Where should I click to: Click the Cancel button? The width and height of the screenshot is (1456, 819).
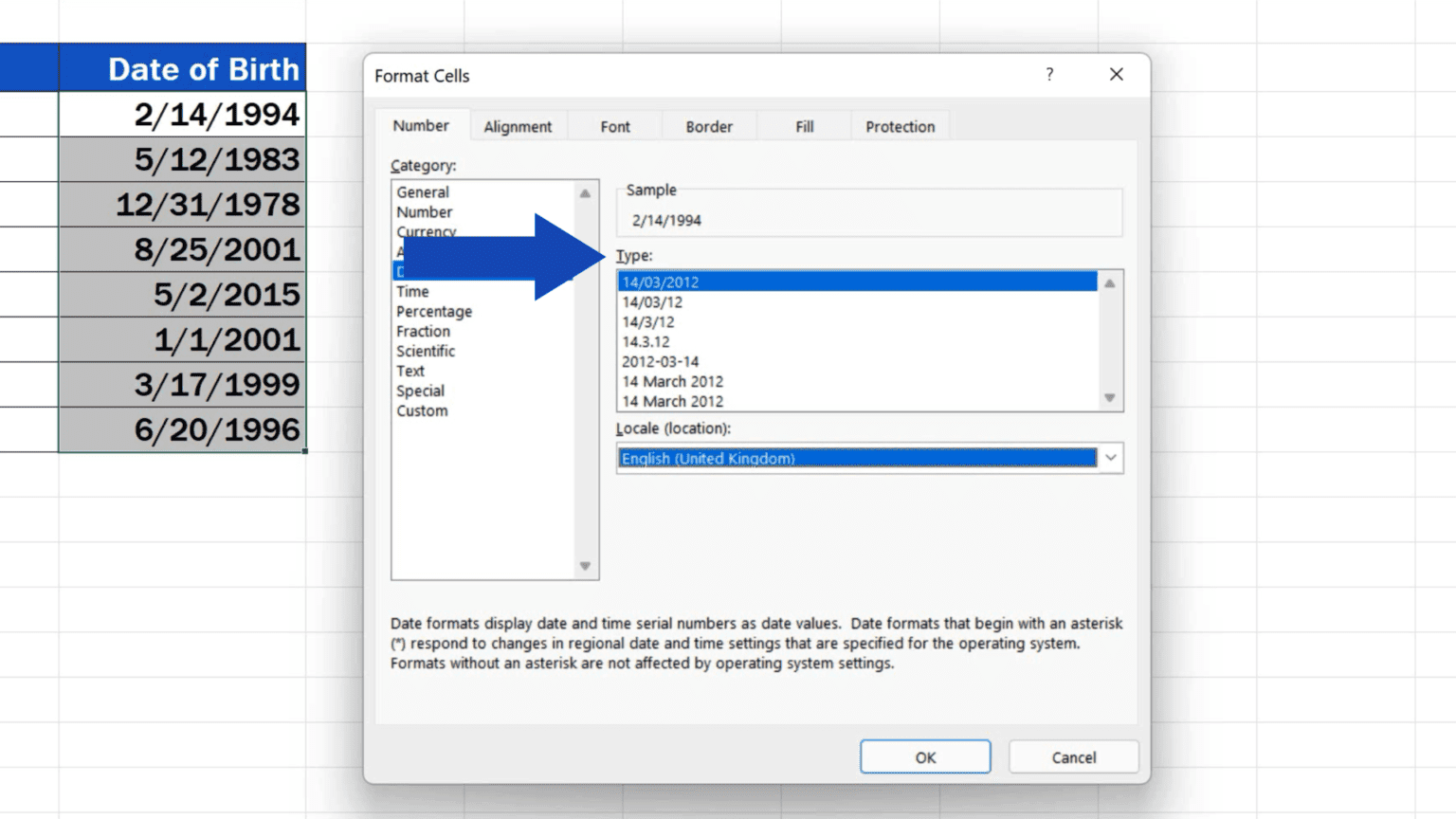pos(1073,756)
